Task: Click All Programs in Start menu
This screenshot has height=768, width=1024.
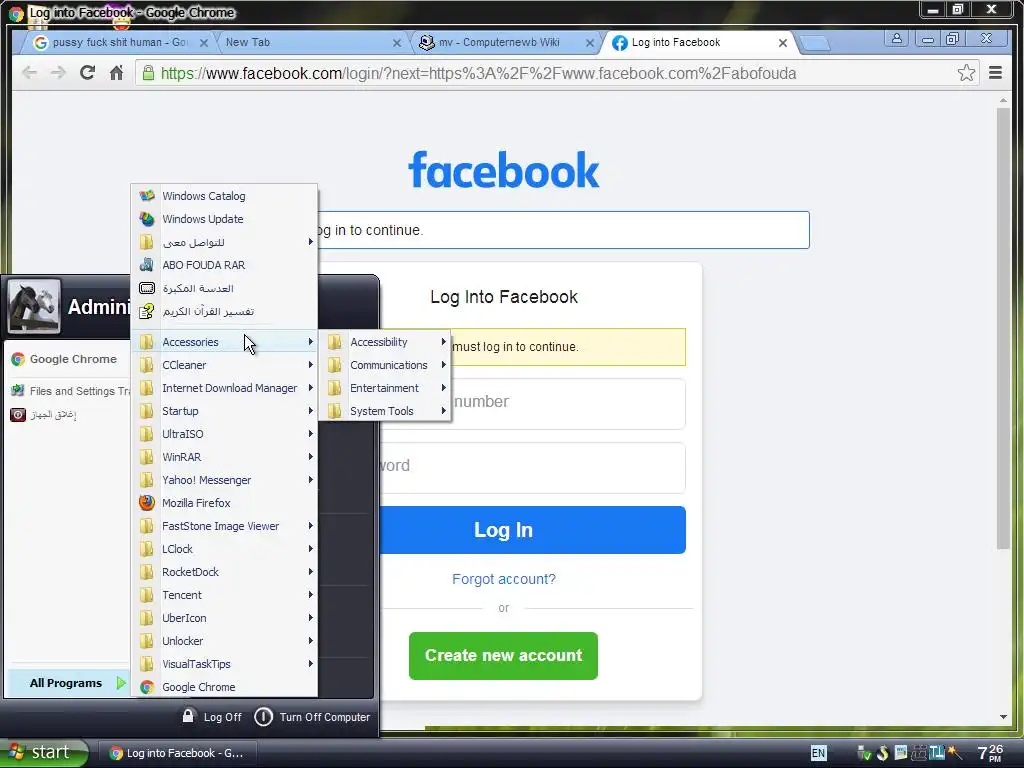Action: point(67,683)
